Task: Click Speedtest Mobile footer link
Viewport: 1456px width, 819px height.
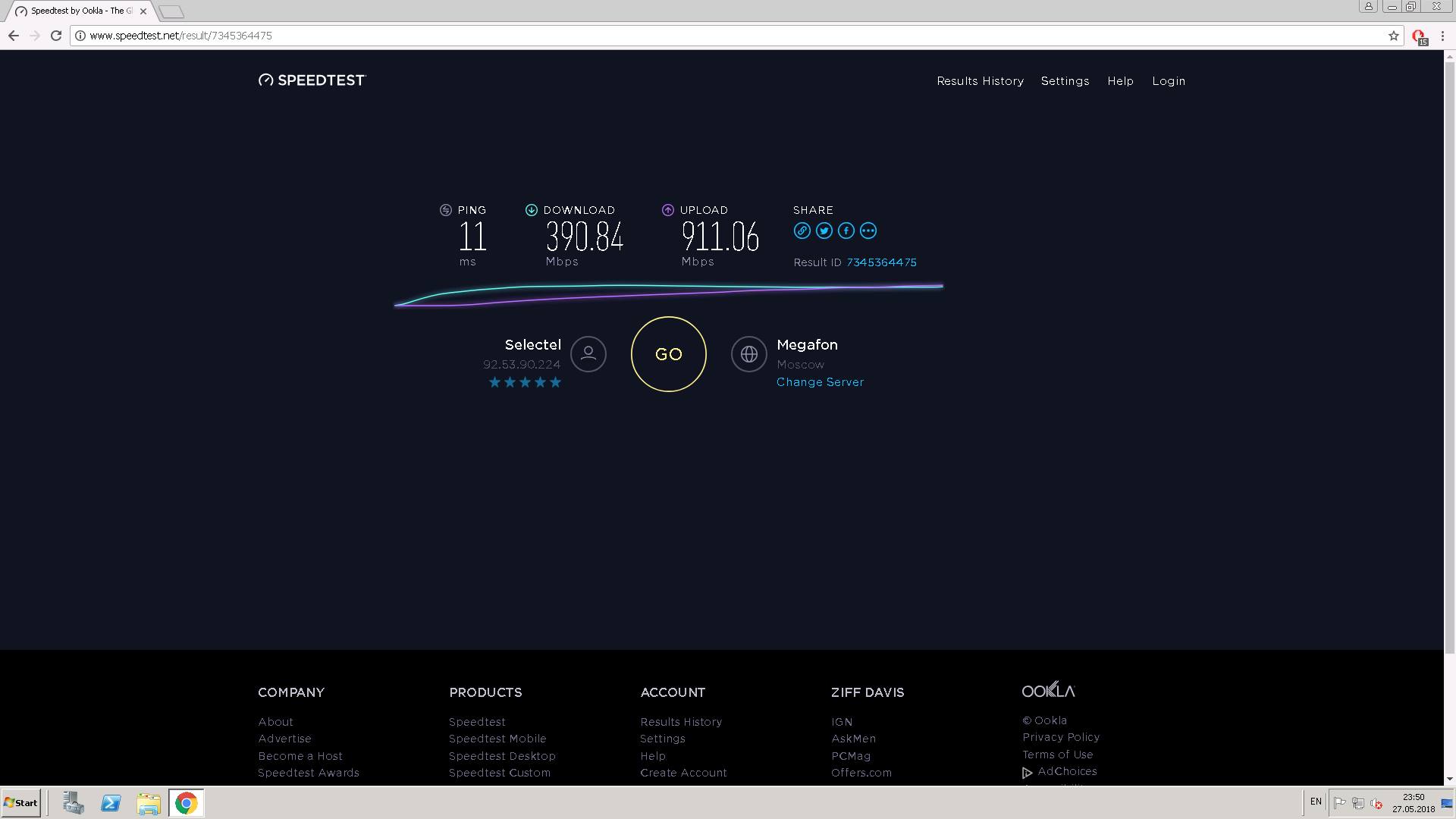Action: (x=497, y=739)
